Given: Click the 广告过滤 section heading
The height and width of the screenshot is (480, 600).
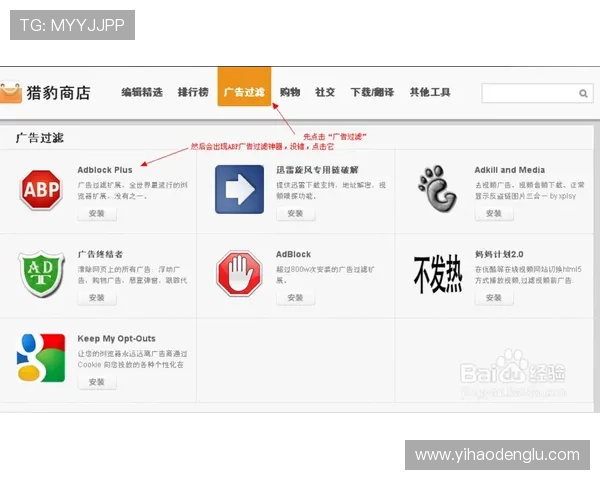Looking at the screenshot, I should point(40,138).
